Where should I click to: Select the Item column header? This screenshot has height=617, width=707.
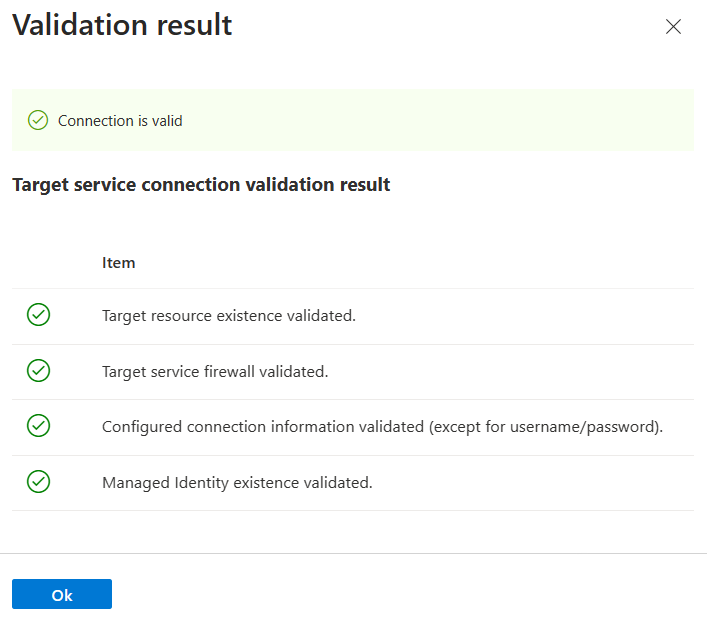pos(118,263)
